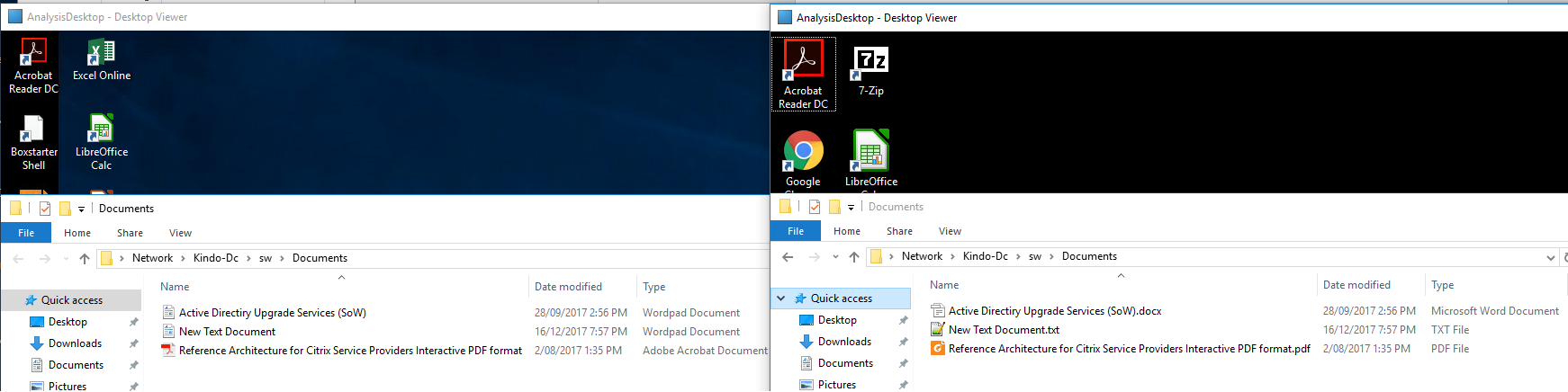Open File tab in left Explorer
The height and width of the screenshot is (392, 1568).
coord(26,233)
